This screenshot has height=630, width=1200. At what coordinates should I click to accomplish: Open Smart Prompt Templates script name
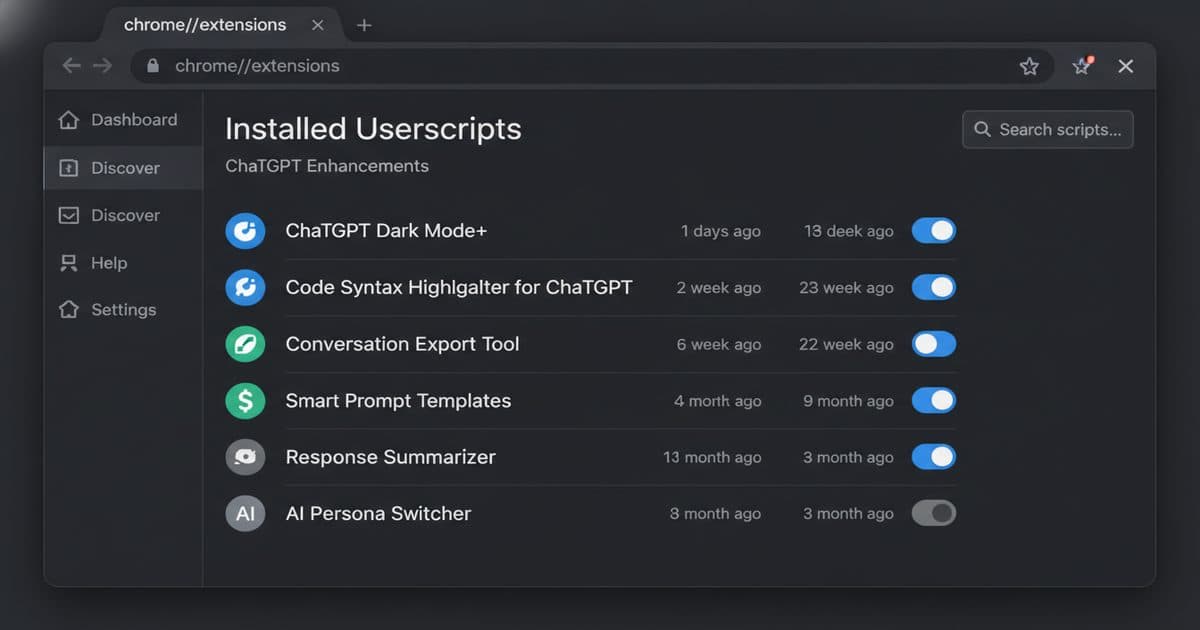click(x=398, y=401)
